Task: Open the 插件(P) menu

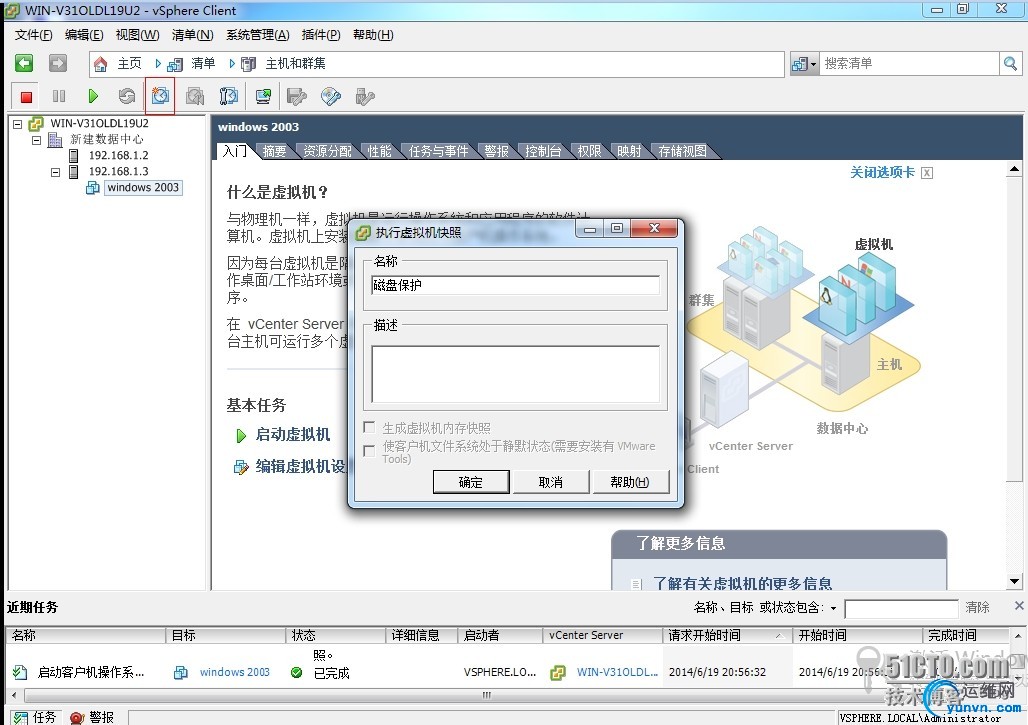Action: 321,35
